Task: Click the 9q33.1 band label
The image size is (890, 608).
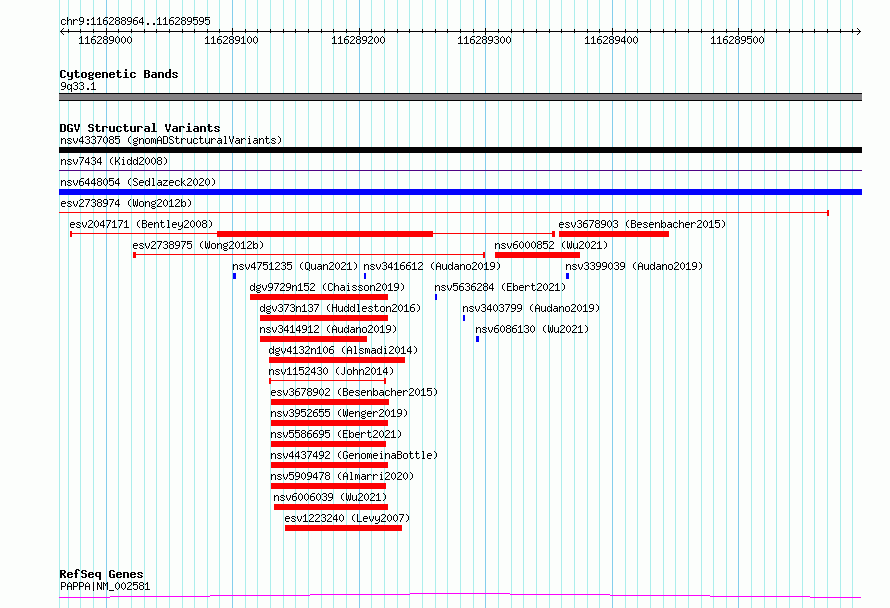Action: (78, 86)
